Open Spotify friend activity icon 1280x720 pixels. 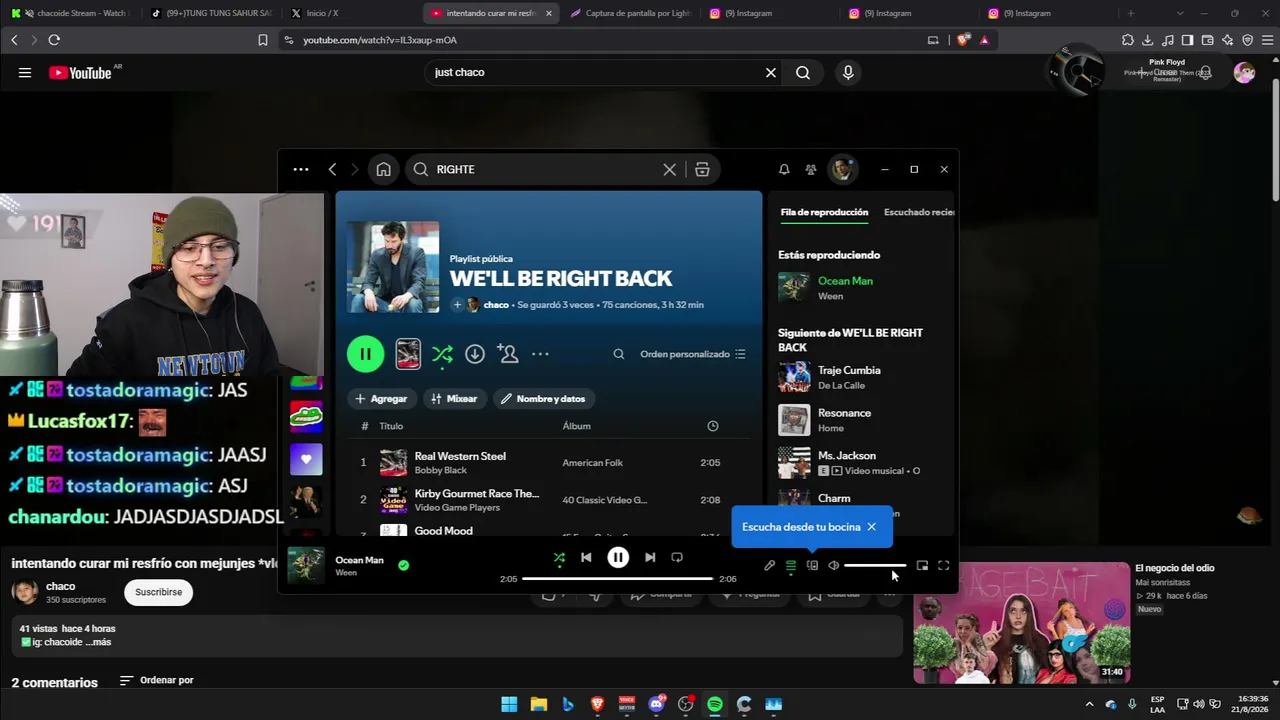811,169
